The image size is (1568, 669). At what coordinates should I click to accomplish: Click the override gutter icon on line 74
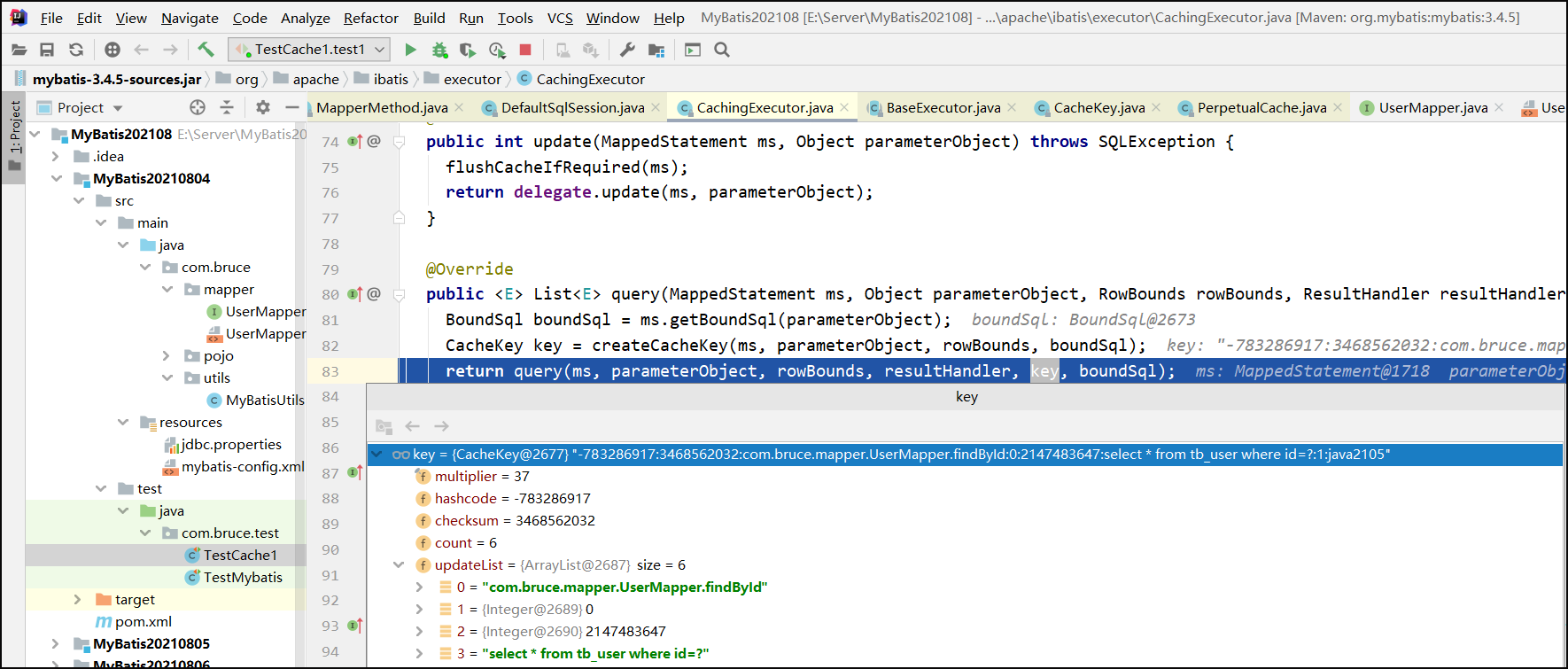tap(354, 141)
